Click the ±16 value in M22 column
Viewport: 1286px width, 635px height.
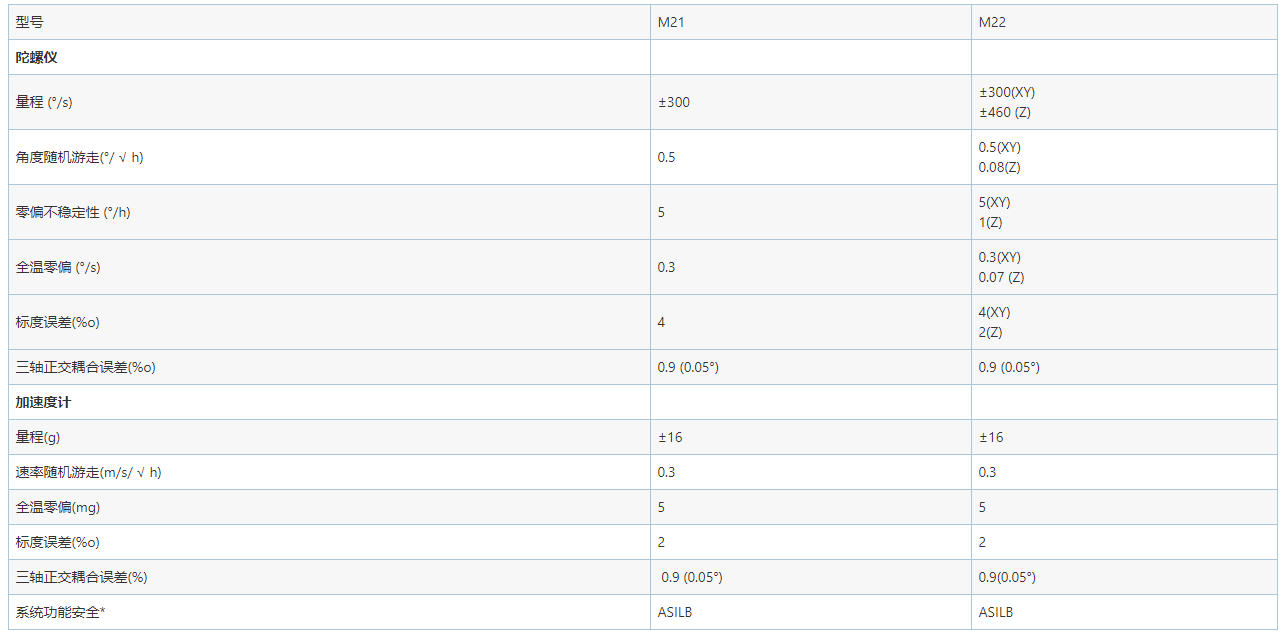[x=991, y=437]
